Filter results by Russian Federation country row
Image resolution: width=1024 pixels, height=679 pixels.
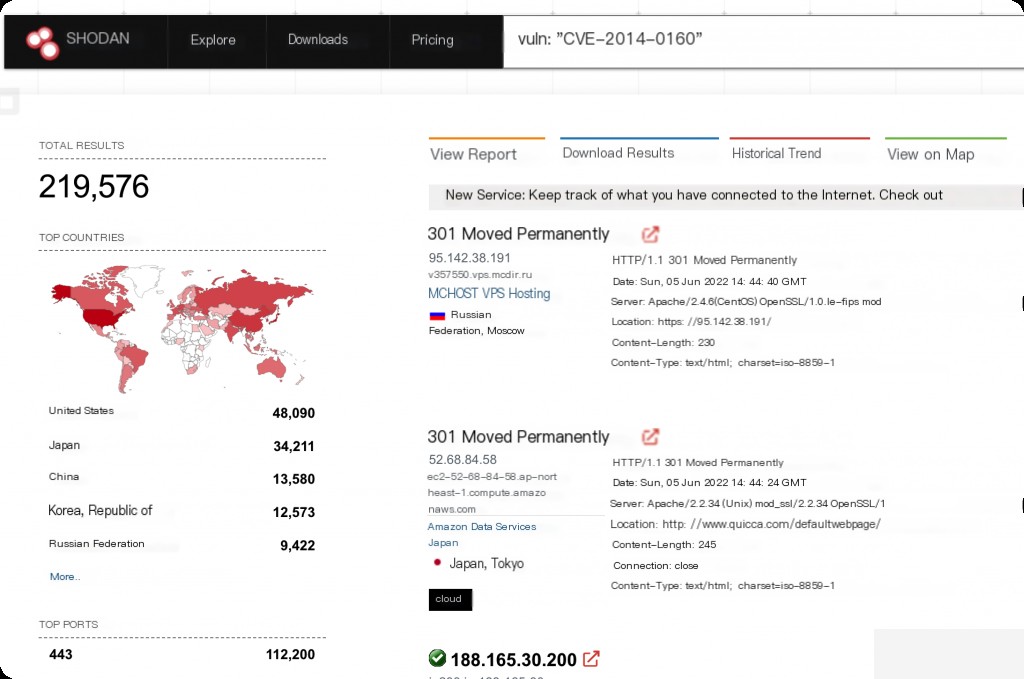[x=97, y=543]
